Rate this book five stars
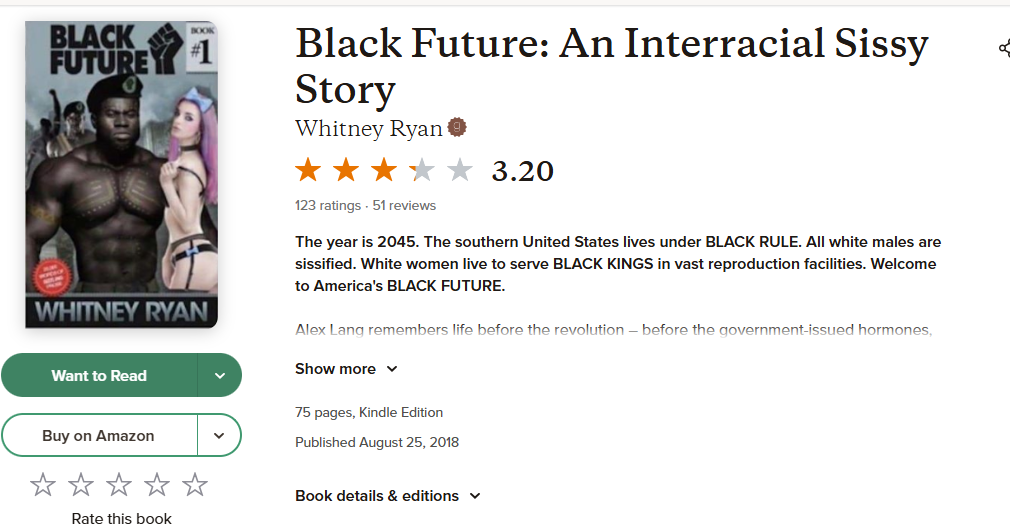Image resolution: width=1010 pixels, height=528 pixels. point(195,485)
